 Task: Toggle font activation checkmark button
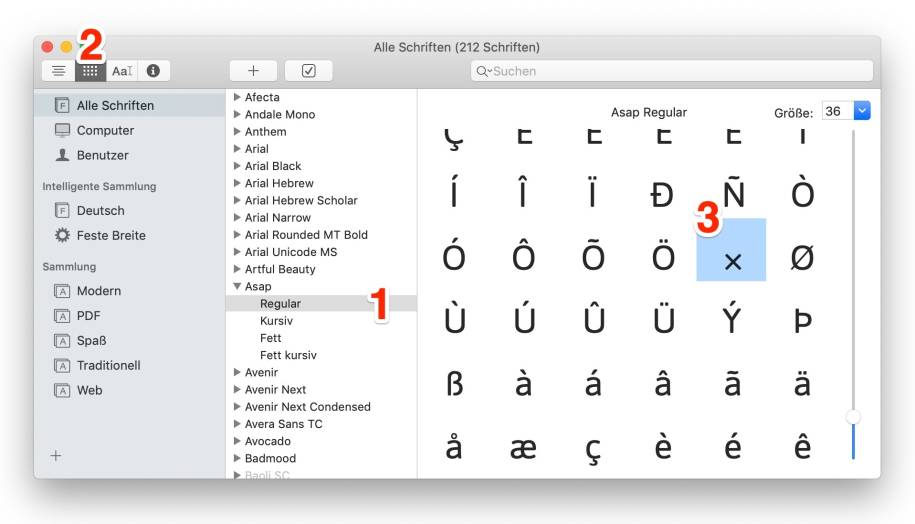coord(309,71)
